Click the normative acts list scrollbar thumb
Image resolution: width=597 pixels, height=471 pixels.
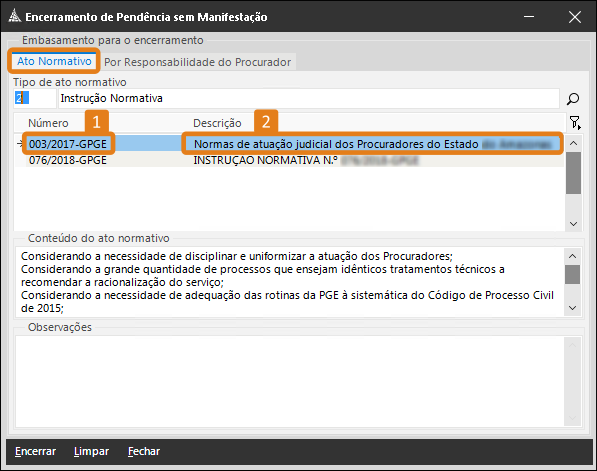pyautogui.click(x=573, y=173)
